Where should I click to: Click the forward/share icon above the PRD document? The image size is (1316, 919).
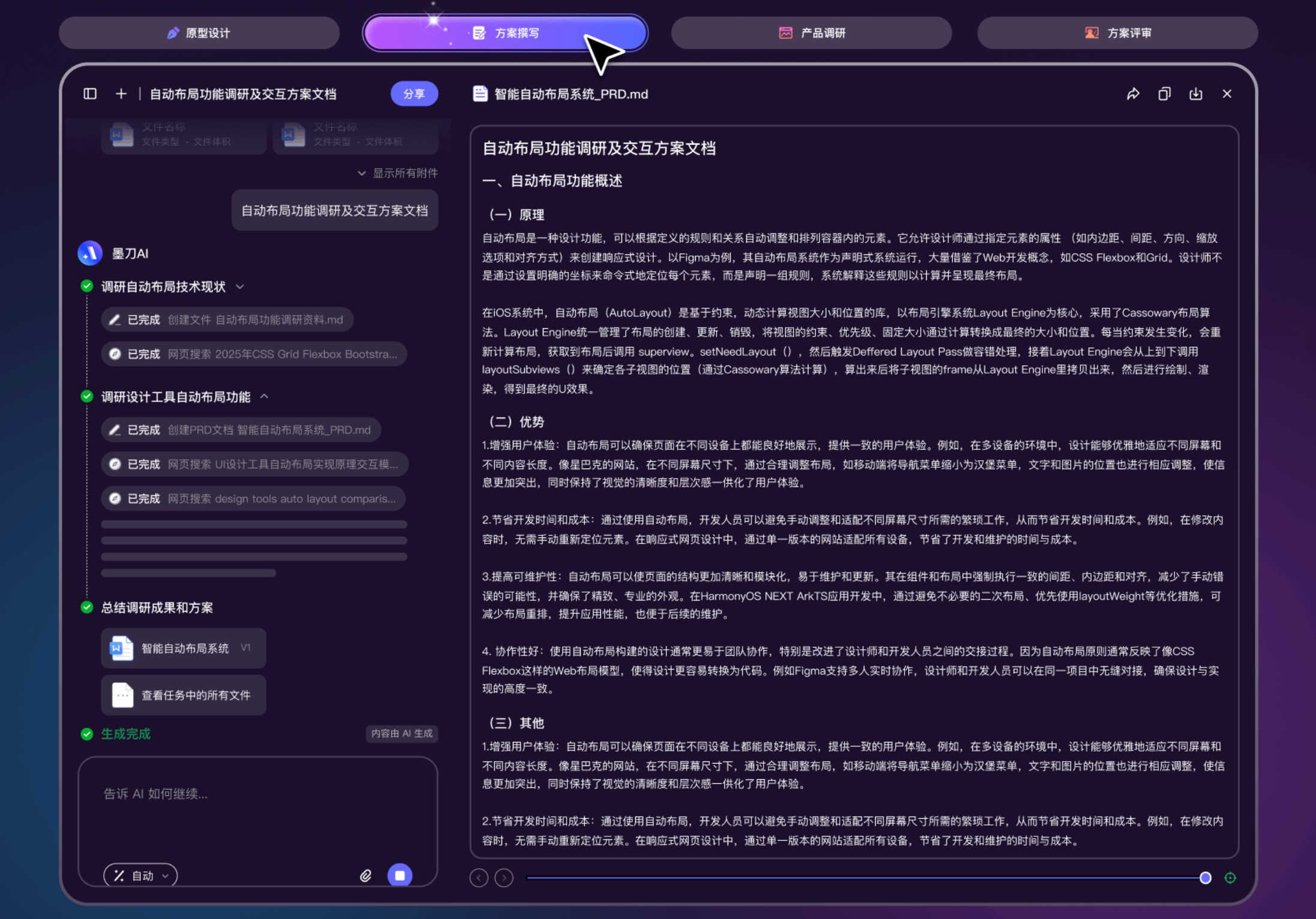1132,94
